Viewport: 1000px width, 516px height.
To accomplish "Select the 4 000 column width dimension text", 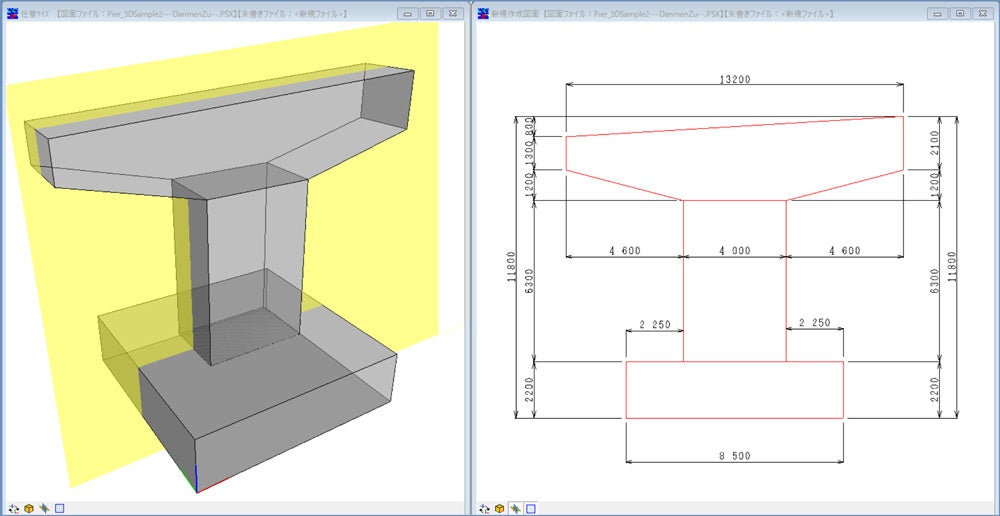I will click(x=734, y=251).
